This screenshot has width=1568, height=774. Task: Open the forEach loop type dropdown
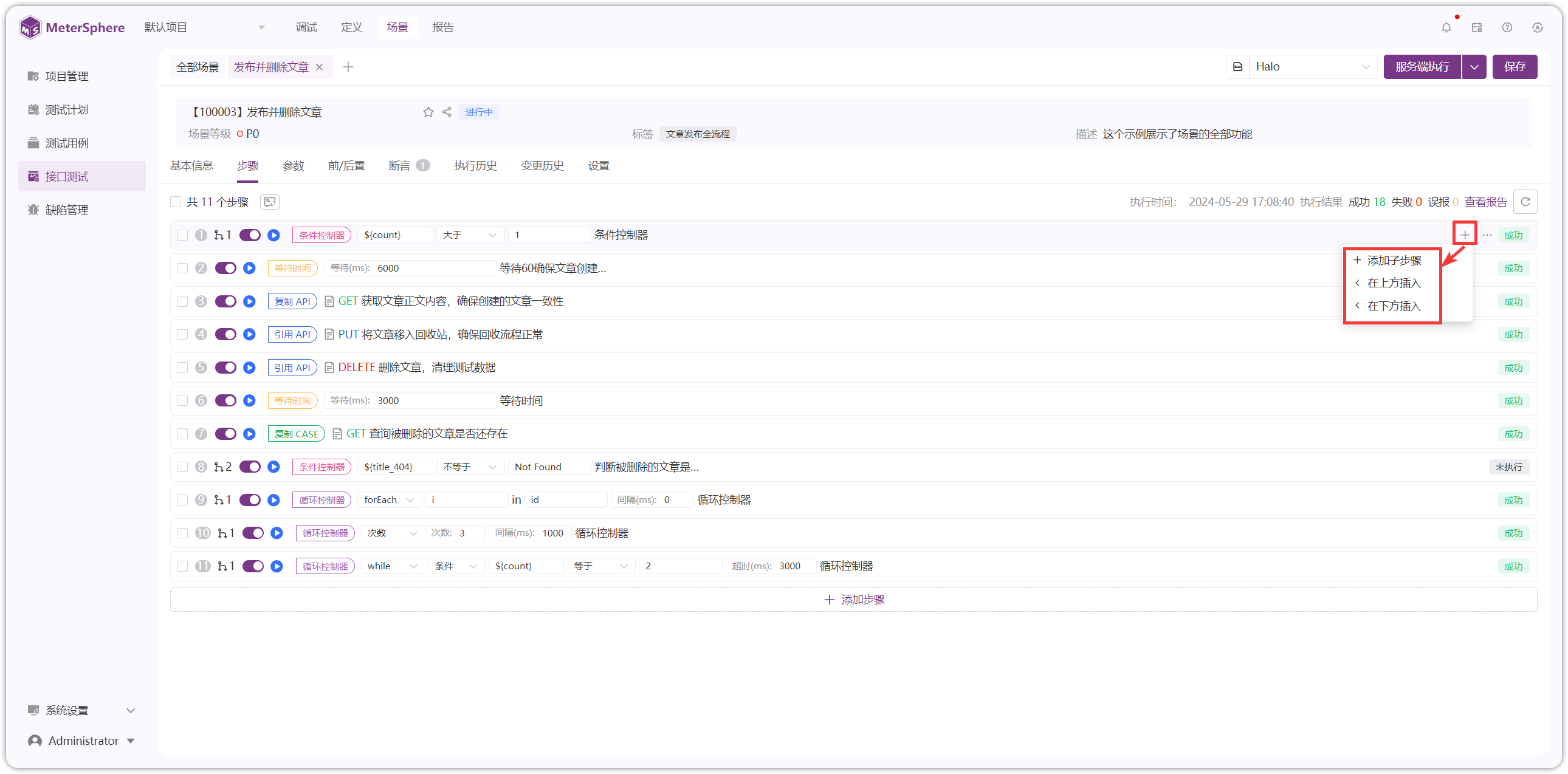pos(390,499)
